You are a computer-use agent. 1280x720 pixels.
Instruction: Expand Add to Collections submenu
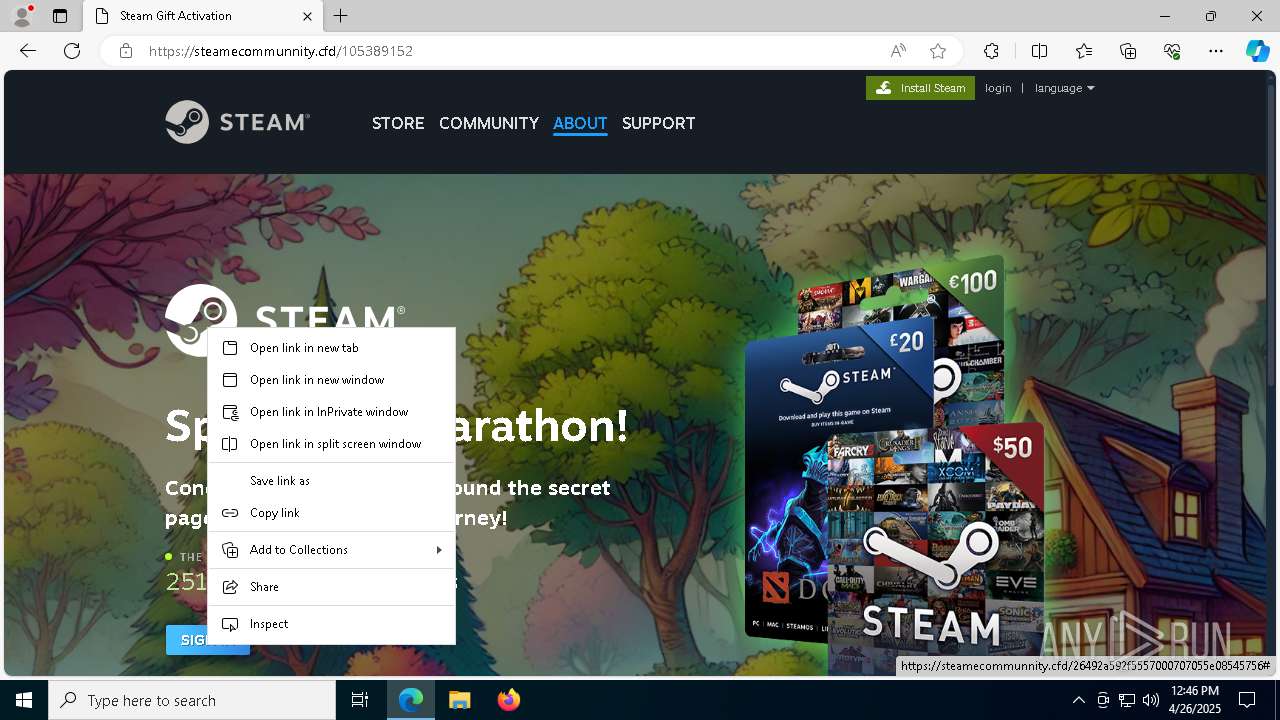coord(331,550)
